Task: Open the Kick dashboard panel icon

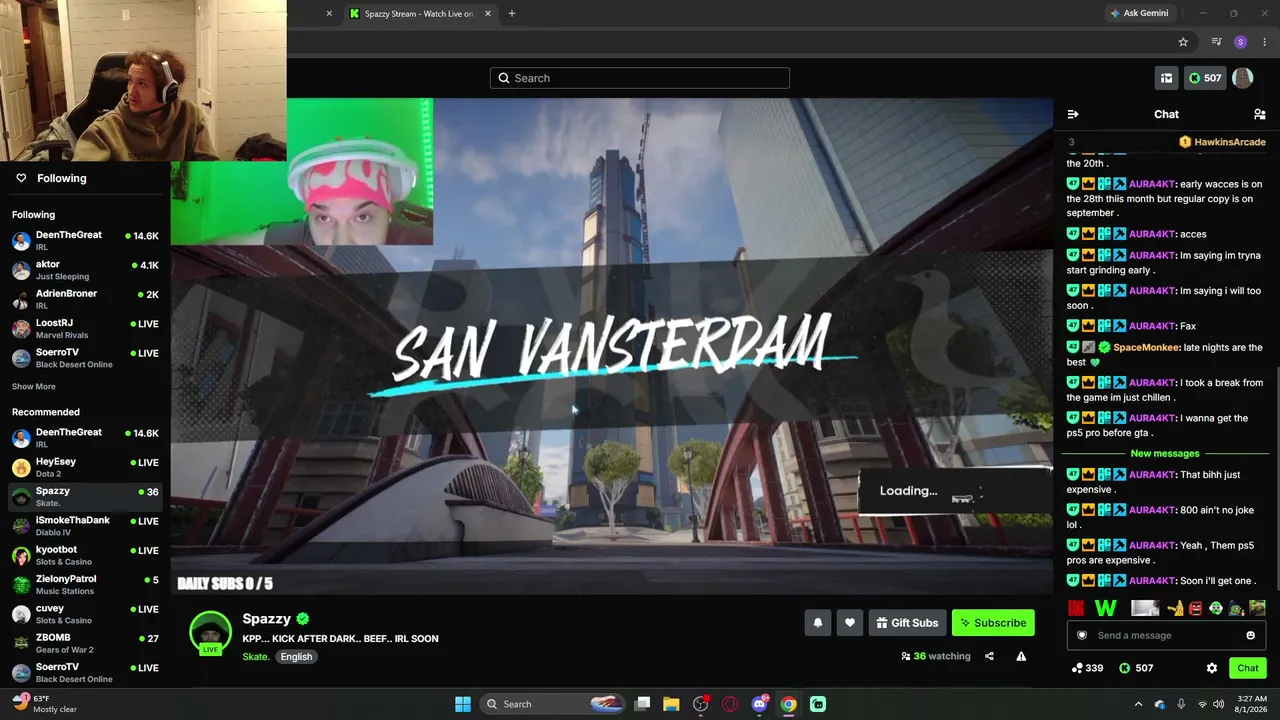Action: 1166,78
